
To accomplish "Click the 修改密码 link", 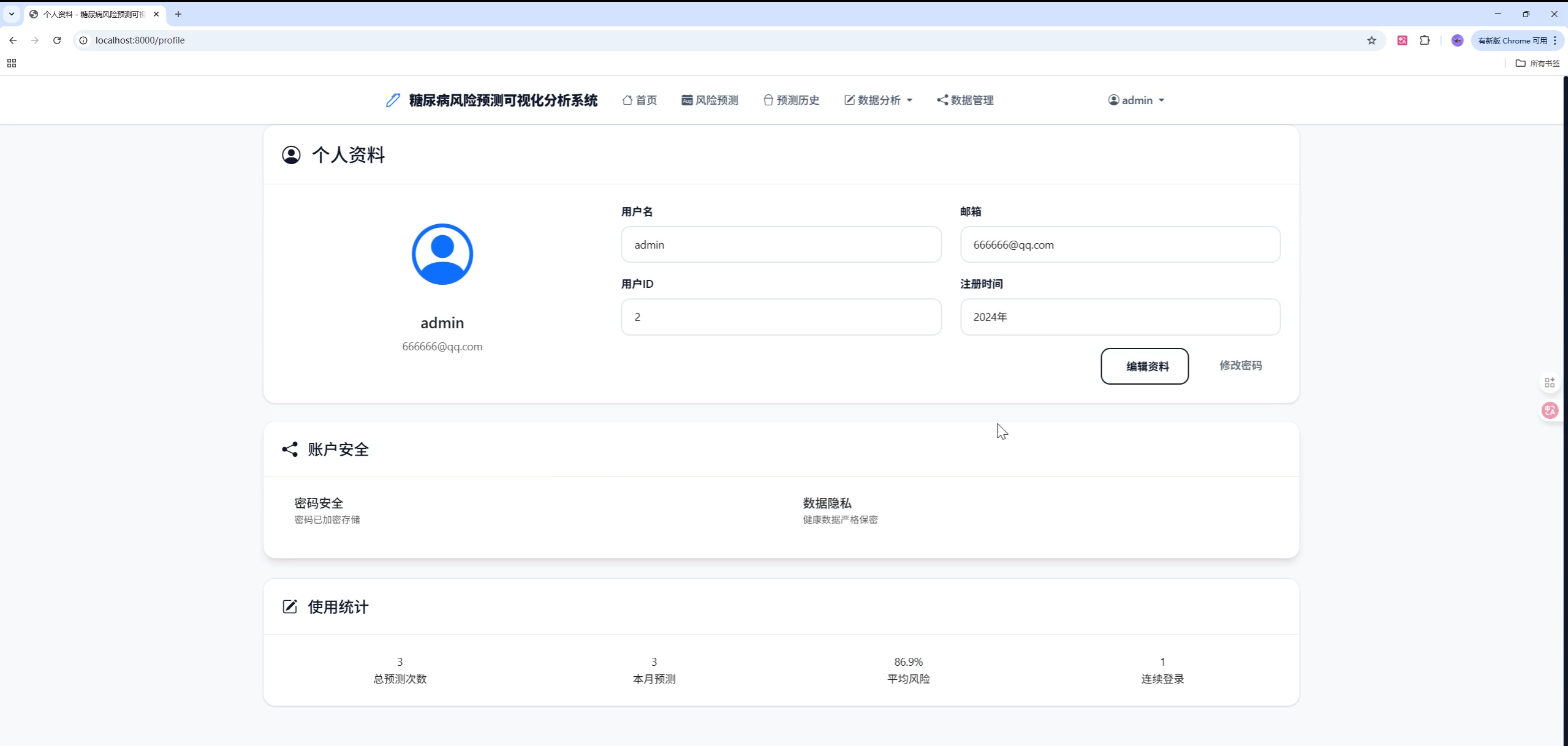I will point(1240,365).
